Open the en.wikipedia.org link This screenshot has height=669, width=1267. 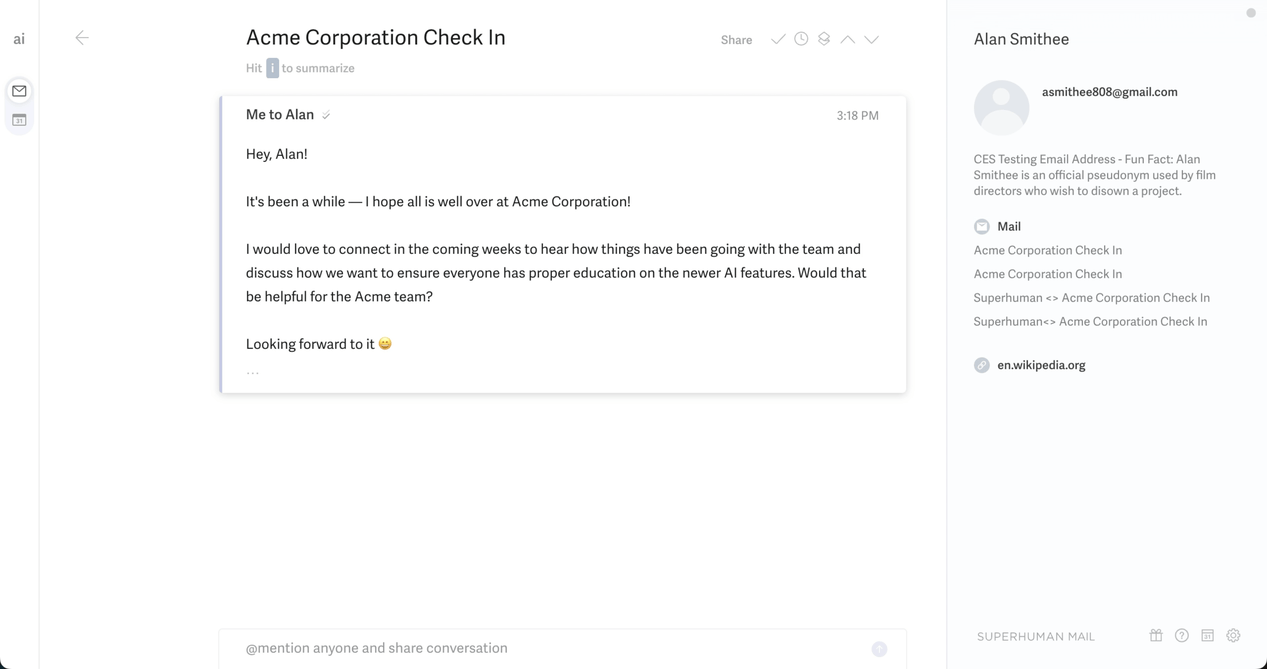pyautogui.click(x=1041, y=365)
